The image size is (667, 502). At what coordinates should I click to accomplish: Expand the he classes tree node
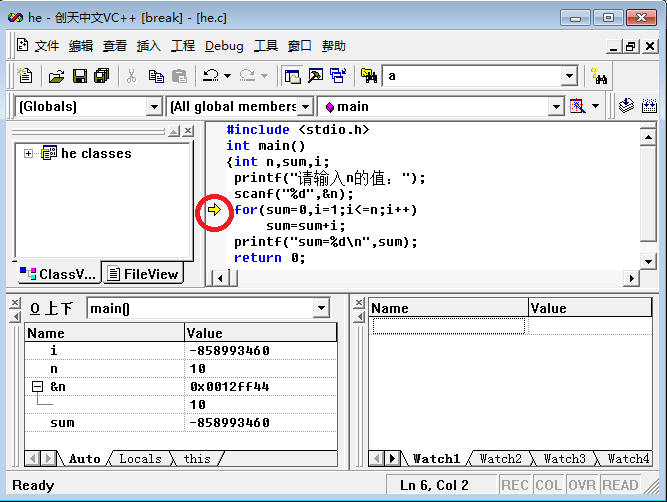[28, 153]
